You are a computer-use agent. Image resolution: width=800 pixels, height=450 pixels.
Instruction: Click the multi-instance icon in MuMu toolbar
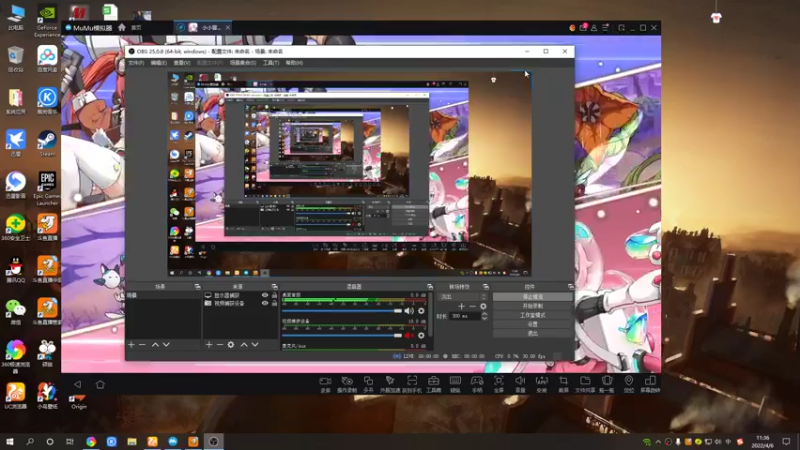(368, 381)
